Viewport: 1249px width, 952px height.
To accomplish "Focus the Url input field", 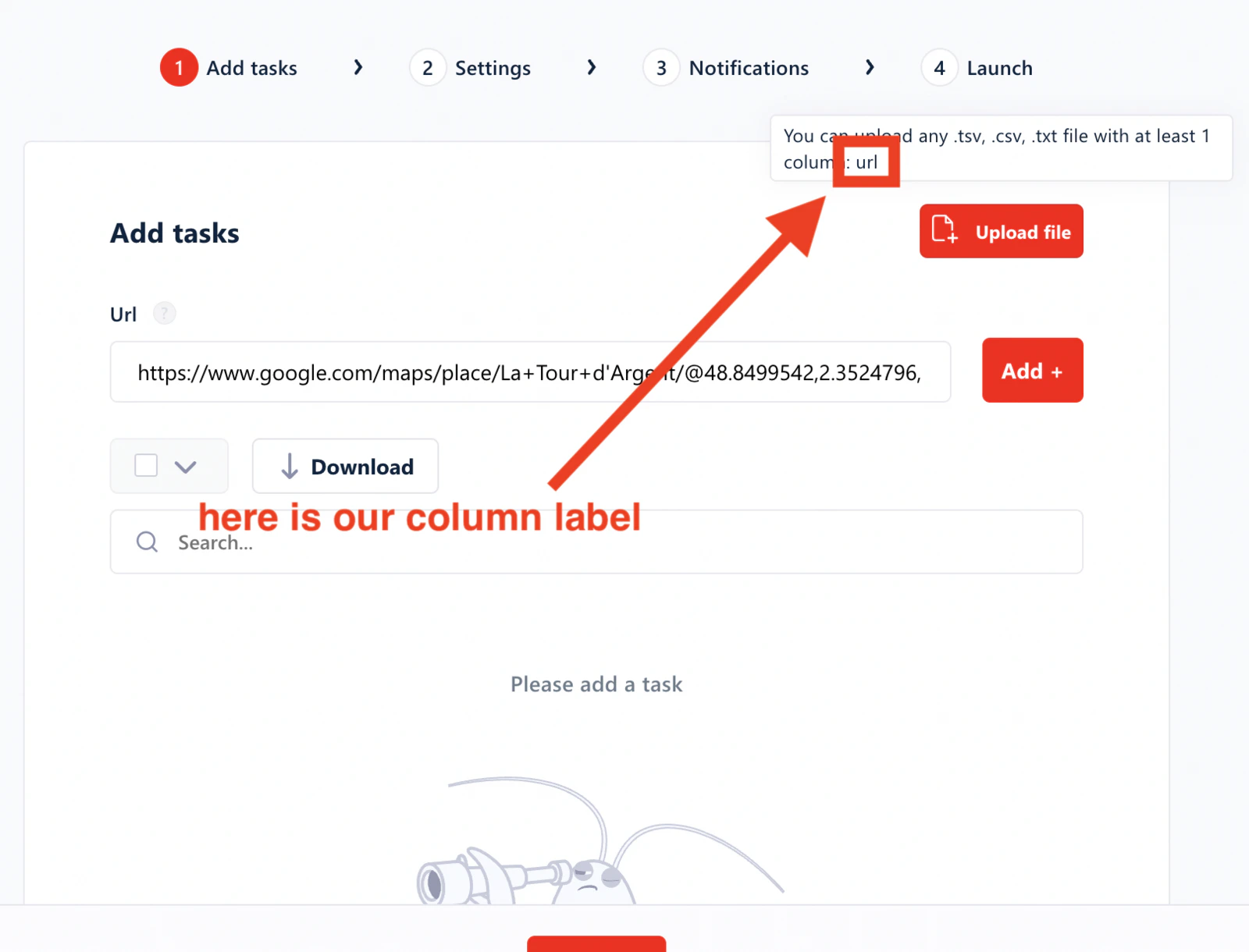I will [x=530, y=372].
